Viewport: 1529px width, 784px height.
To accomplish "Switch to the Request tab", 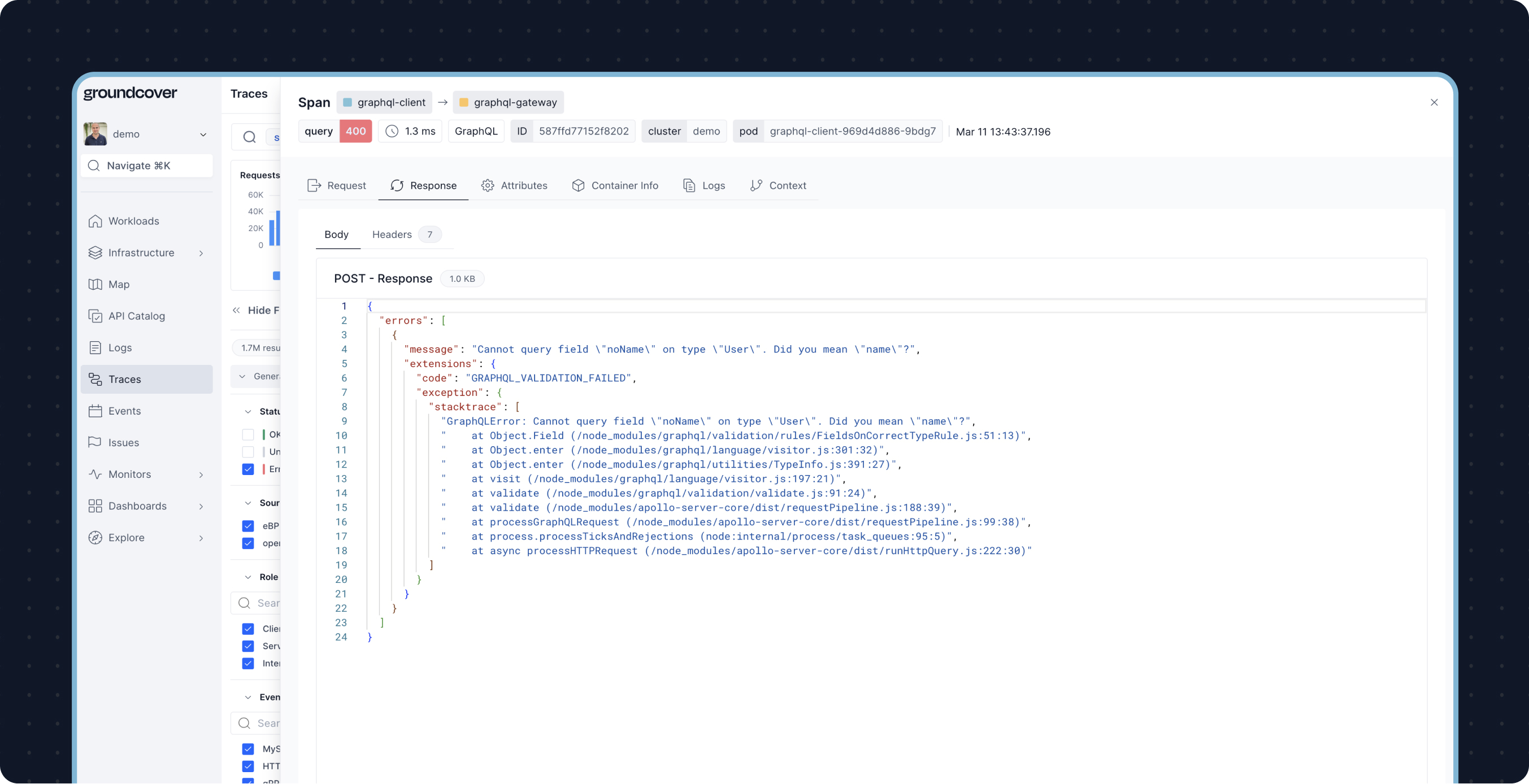I will (337, 186).
